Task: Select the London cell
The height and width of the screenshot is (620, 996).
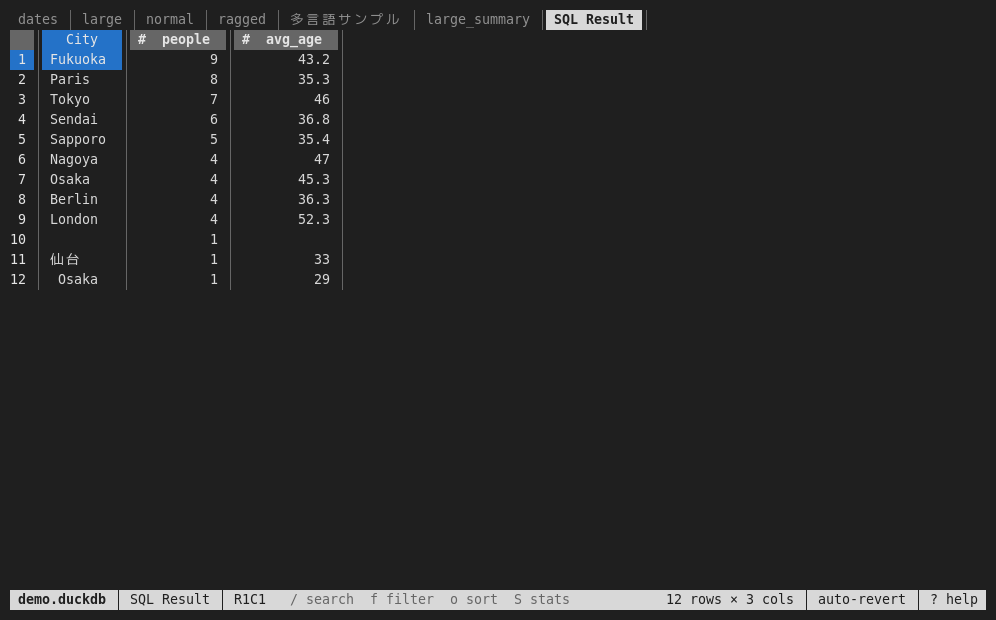Action: coord(82,219)
